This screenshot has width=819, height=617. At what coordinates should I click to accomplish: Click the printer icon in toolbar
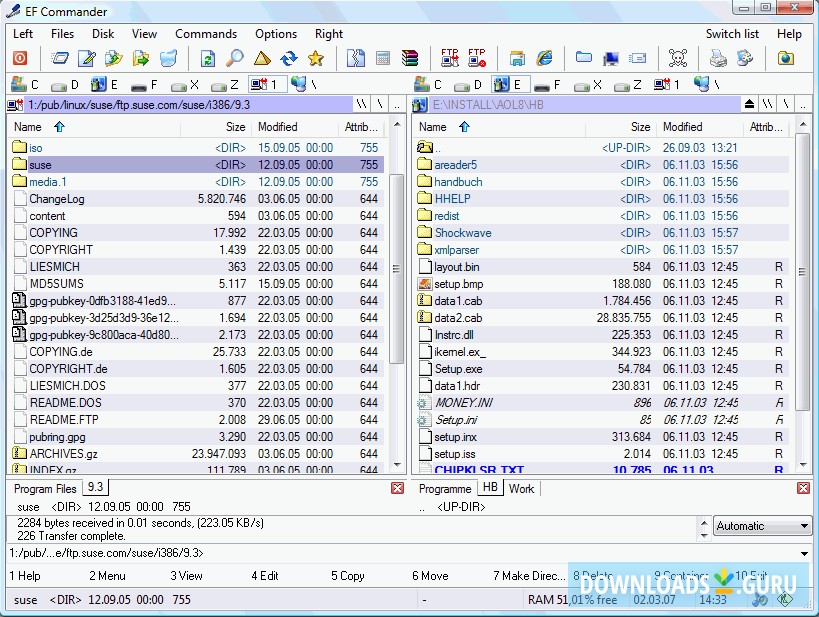pos(718,59)
